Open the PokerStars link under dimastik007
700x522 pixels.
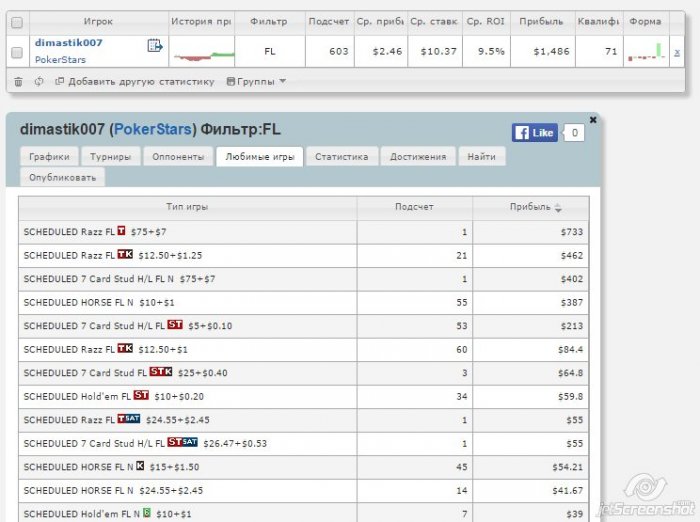tap(60, 59)
